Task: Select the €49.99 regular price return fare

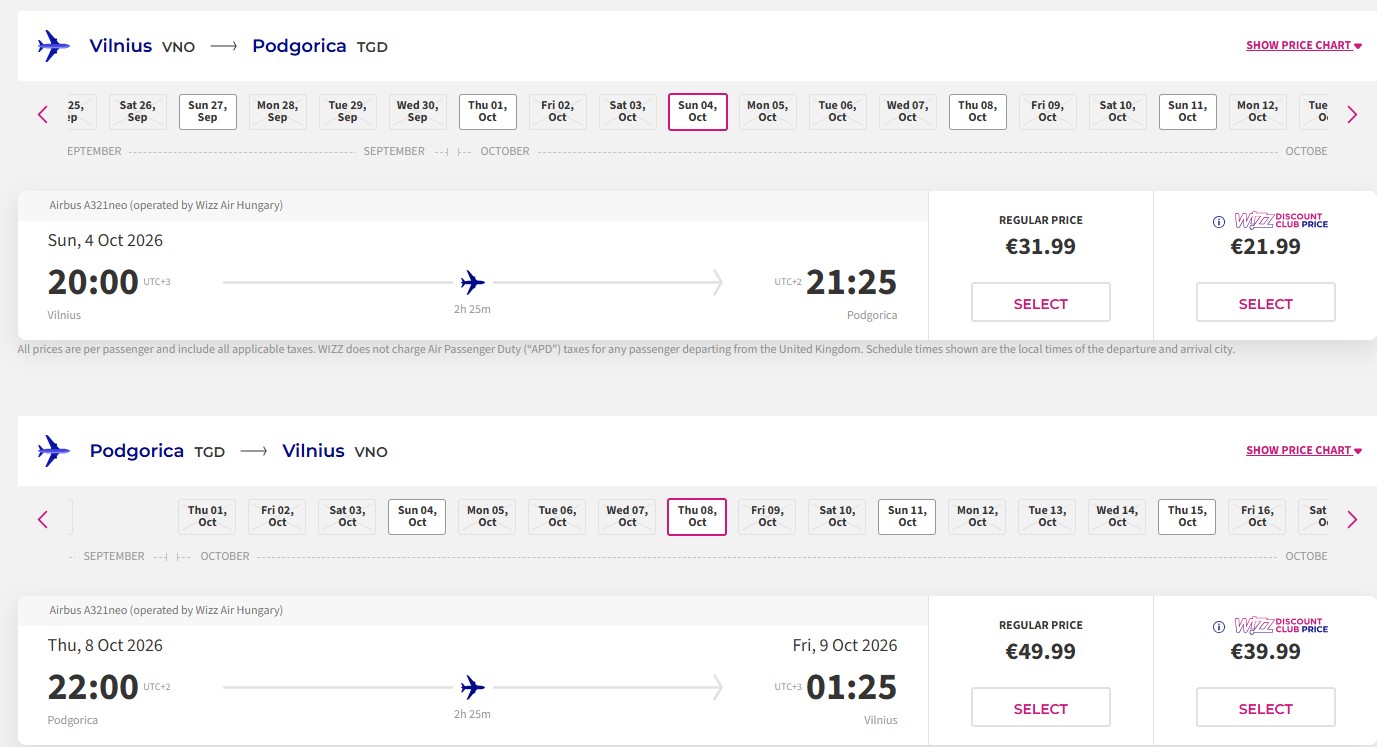Action: (x=1041, y=708)
